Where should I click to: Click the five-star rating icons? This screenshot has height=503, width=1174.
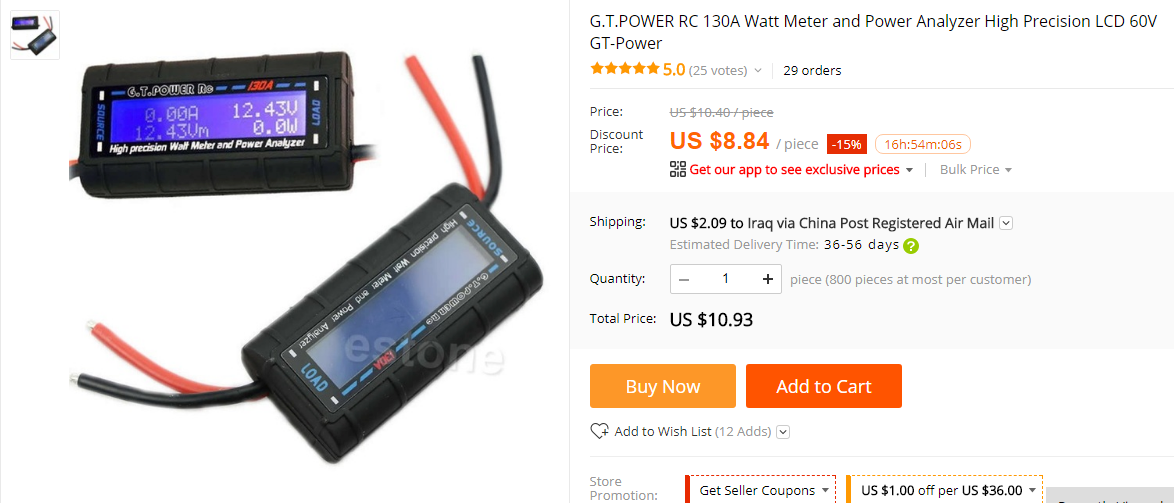[624, 70]
